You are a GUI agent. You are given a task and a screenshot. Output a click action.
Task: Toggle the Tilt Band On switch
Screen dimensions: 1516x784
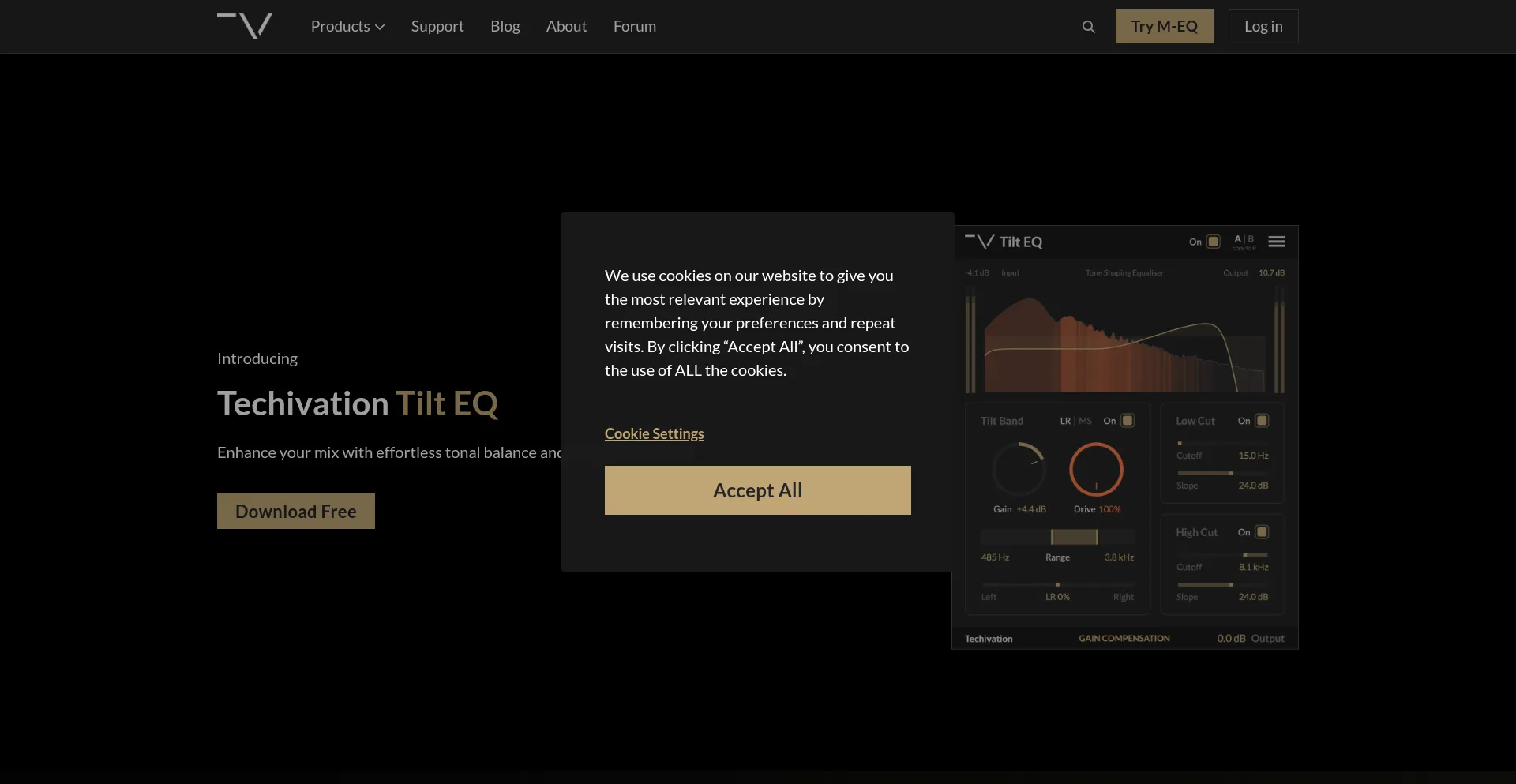pyautogui.click(x=1128, y=421)
